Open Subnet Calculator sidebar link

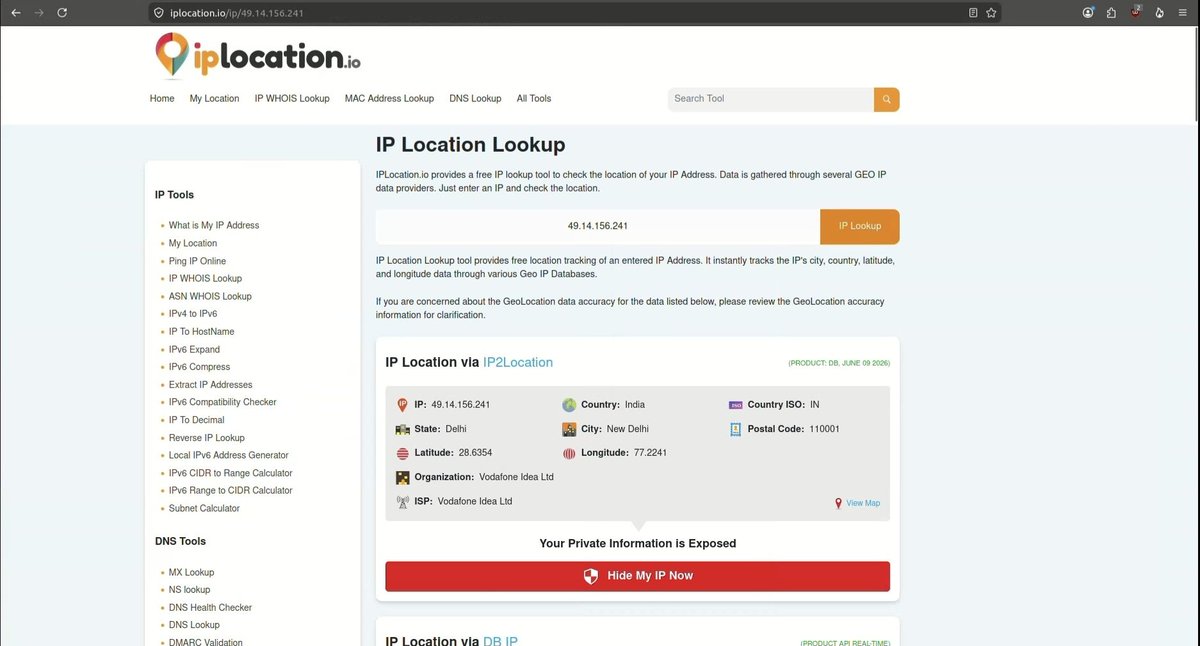click(204, 508)
